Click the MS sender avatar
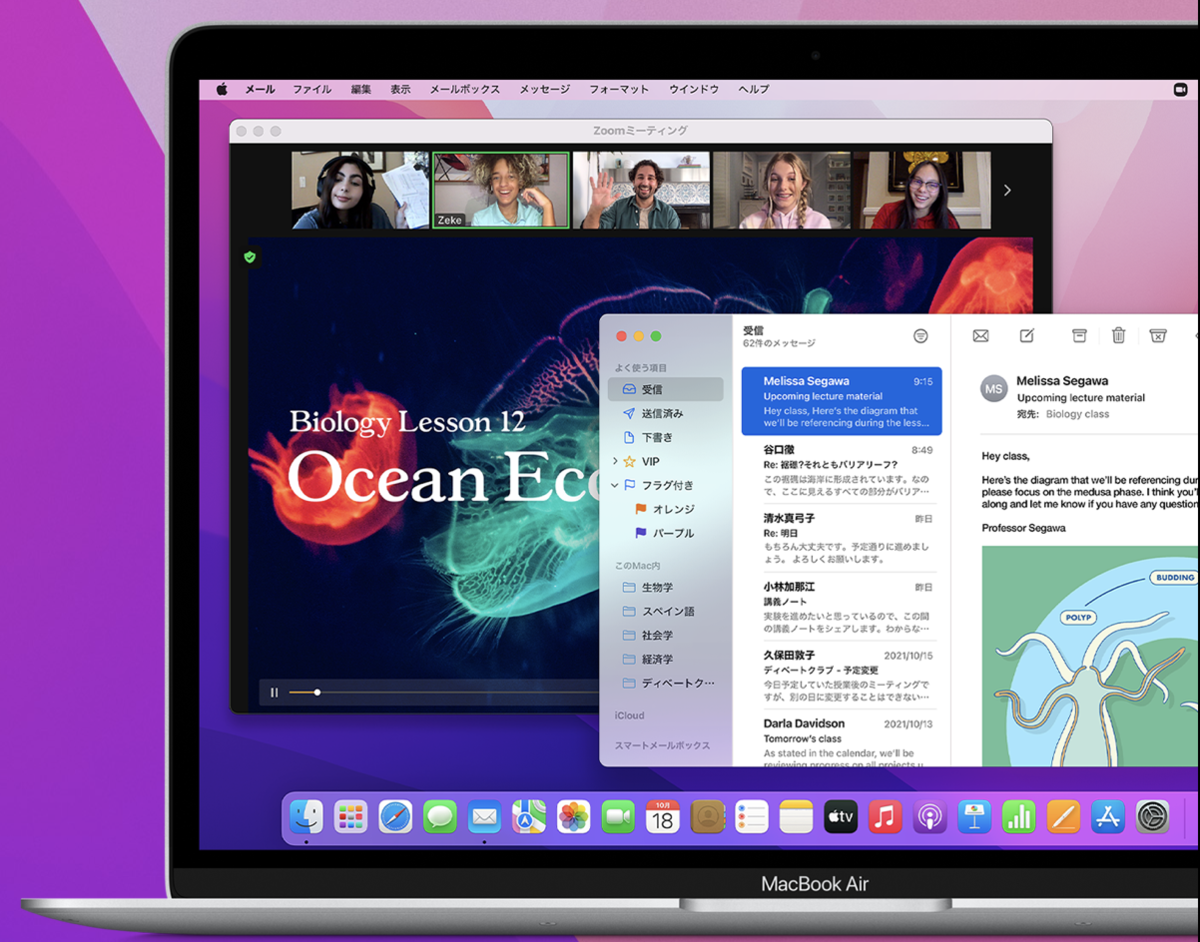Viewport: 1200px width, 942px height. tap(994, 389)
